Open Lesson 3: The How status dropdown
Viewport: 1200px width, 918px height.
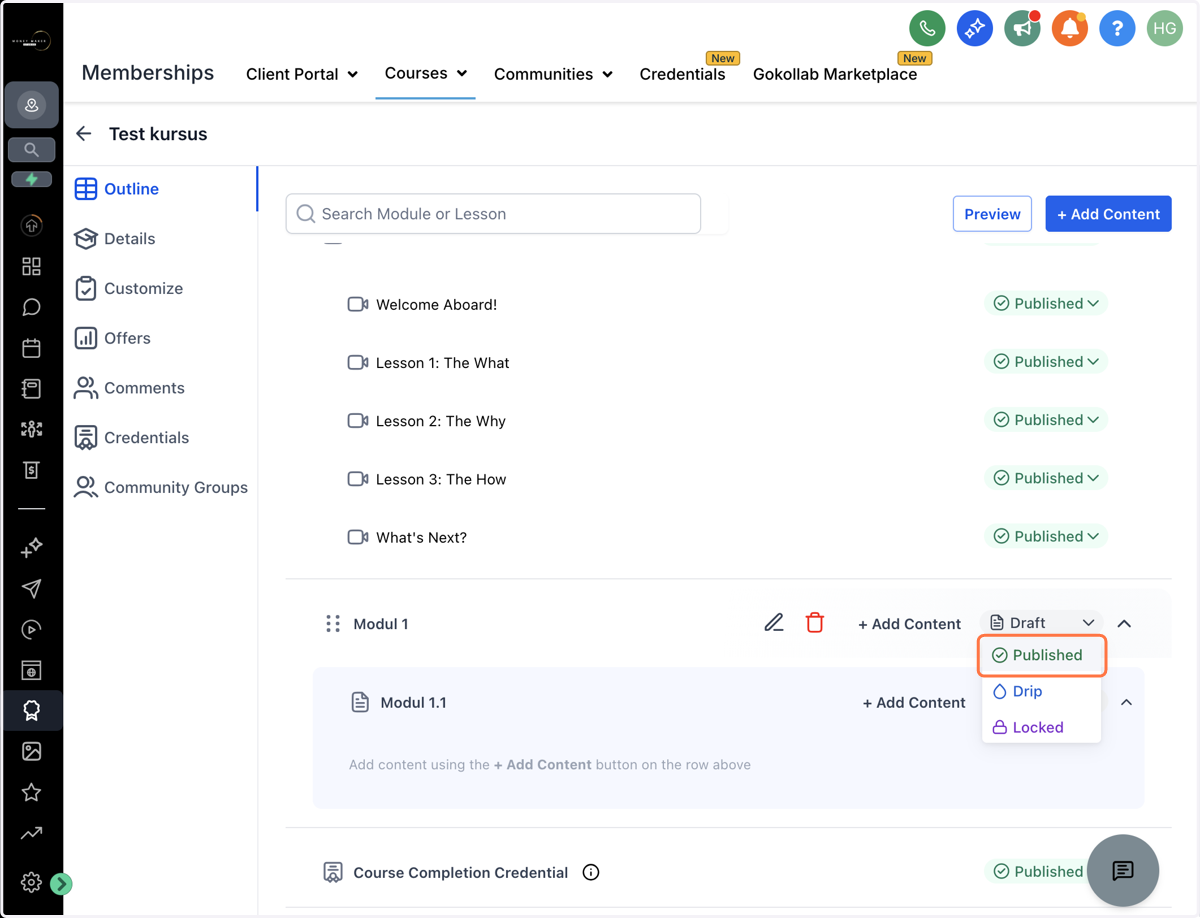tap(1046, 478)
